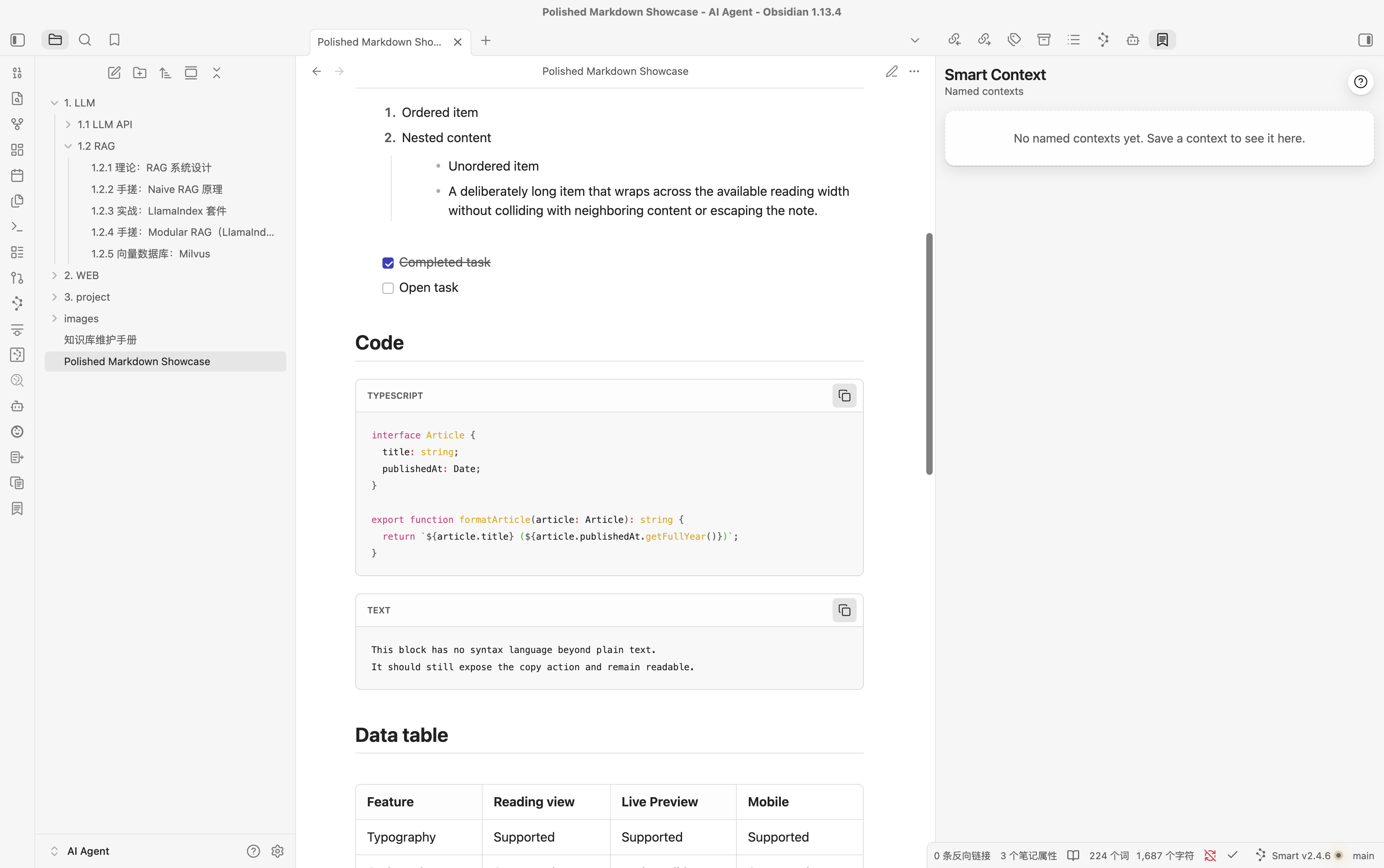This screenshot has height=868, width=1384.
Task: Click Smart v2.4.6 status item
Action: click(x=1300, y=856)
